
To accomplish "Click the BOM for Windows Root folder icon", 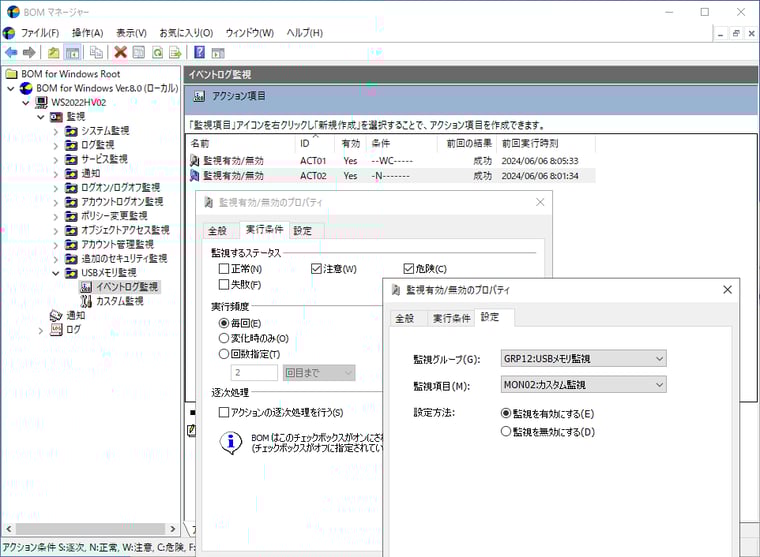I will [x=11, y=74].
